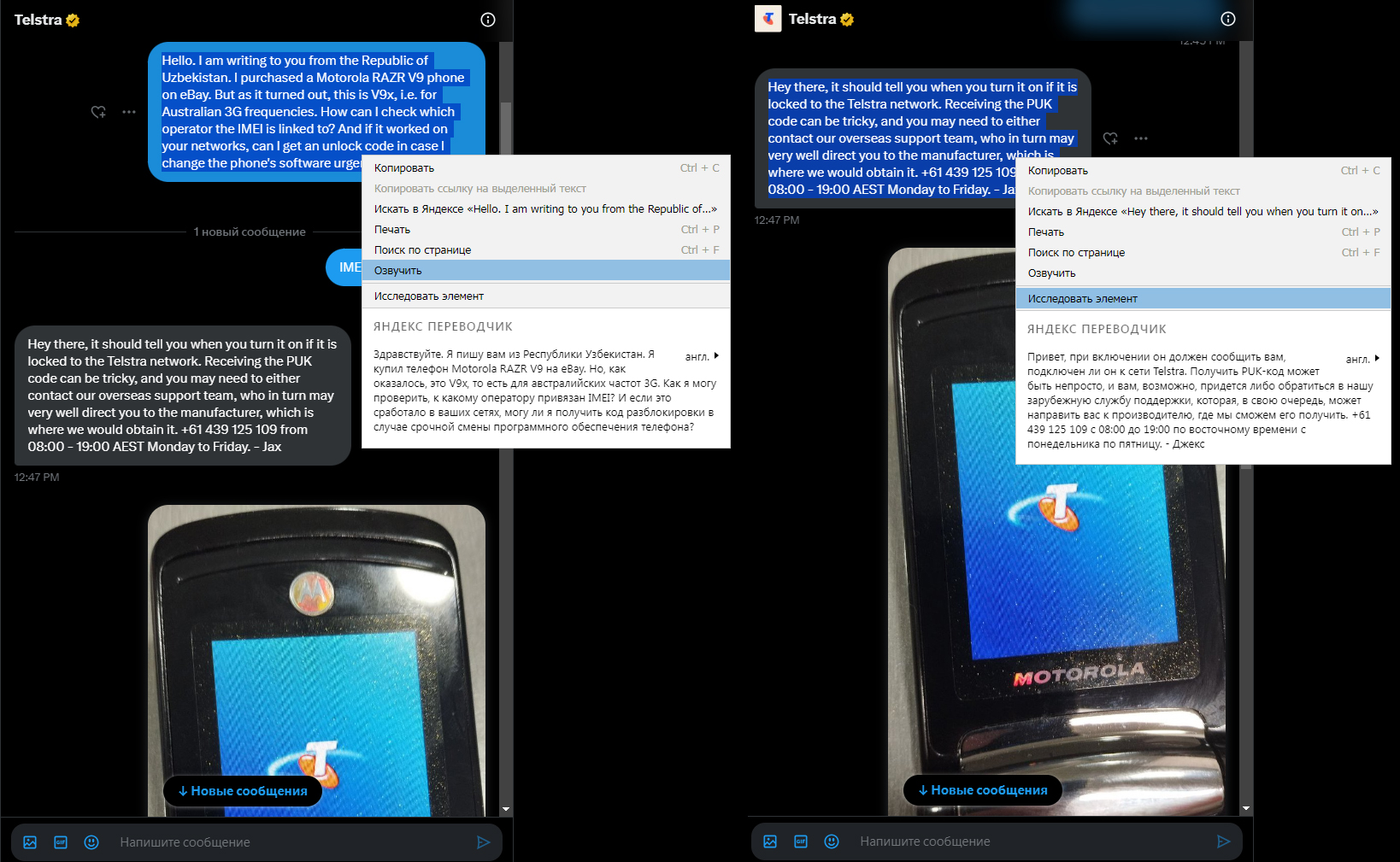Open Motorola phone photo in left chat
This screenshot has height=862, width=1400.
pyautogui.click(x=316, y=660)
